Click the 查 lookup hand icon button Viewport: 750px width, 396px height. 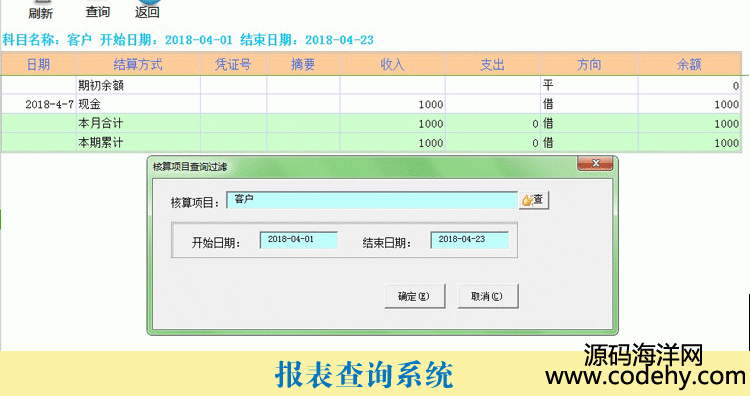coord(534,200)
